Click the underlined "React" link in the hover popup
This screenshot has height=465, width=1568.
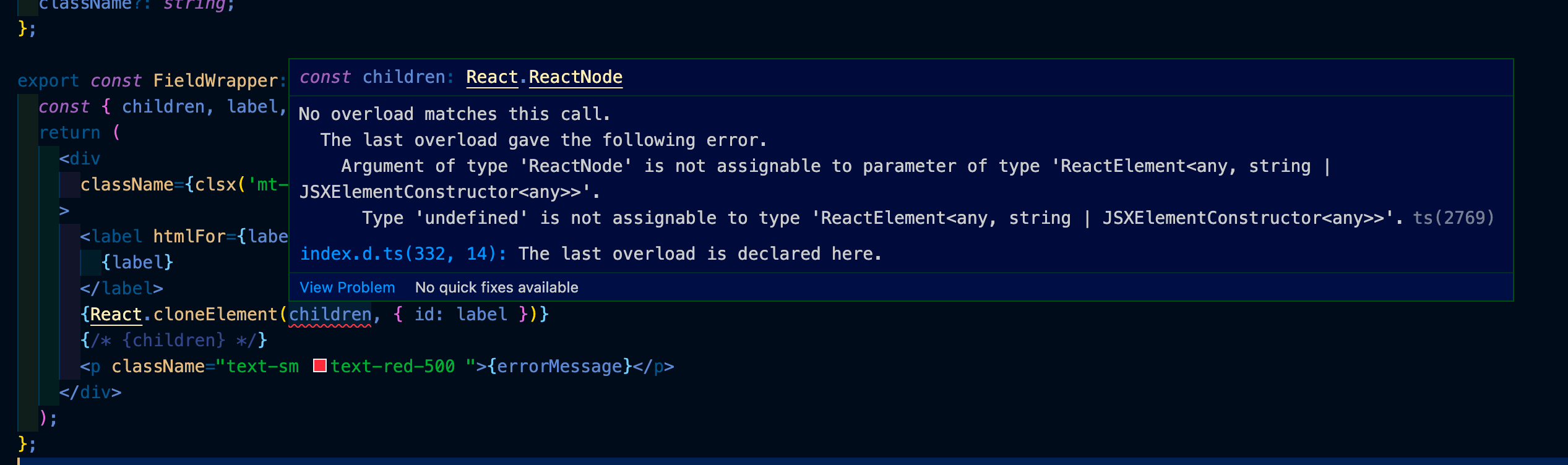pos(491,77)
